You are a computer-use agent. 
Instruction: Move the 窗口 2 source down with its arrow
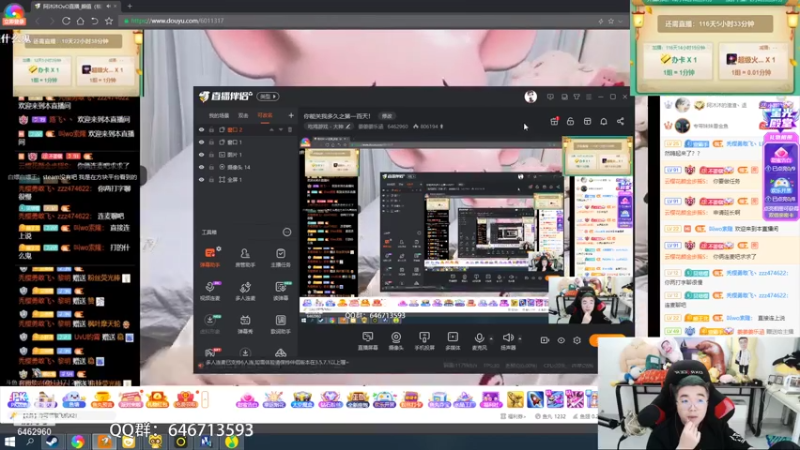coord(281,130)
